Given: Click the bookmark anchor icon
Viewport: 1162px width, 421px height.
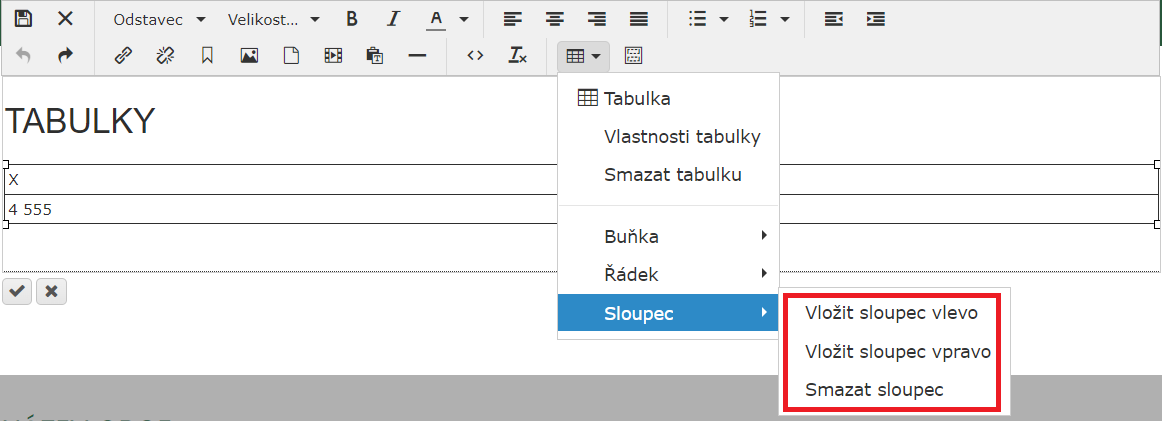Looking at the screenshot, I should pos(207,56).
